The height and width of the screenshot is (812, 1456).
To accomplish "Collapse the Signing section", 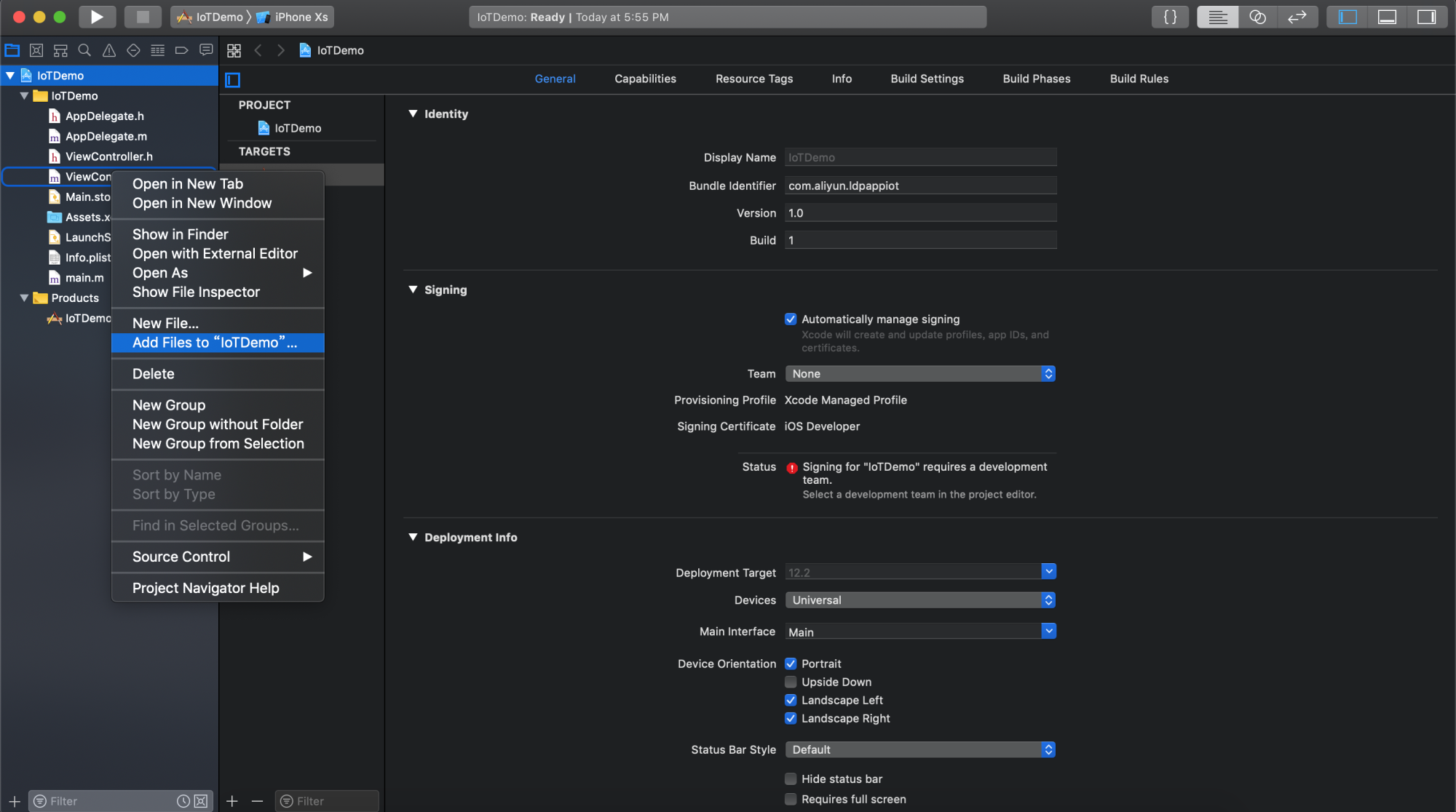I will pyautogui.click(x=413, y=290).
